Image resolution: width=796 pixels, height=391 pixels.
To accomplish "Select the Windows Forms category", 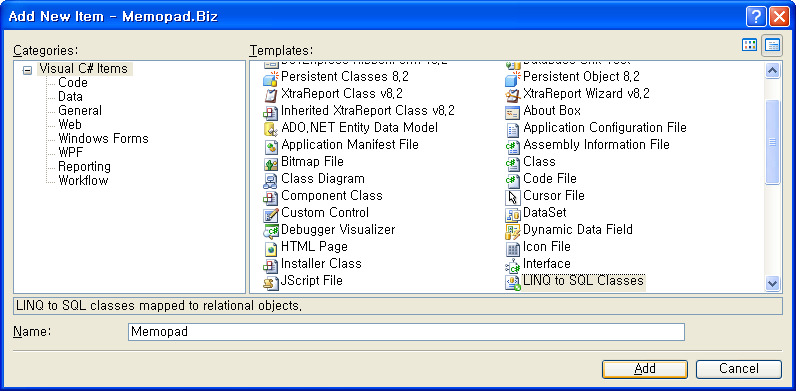I will [103, 138].
